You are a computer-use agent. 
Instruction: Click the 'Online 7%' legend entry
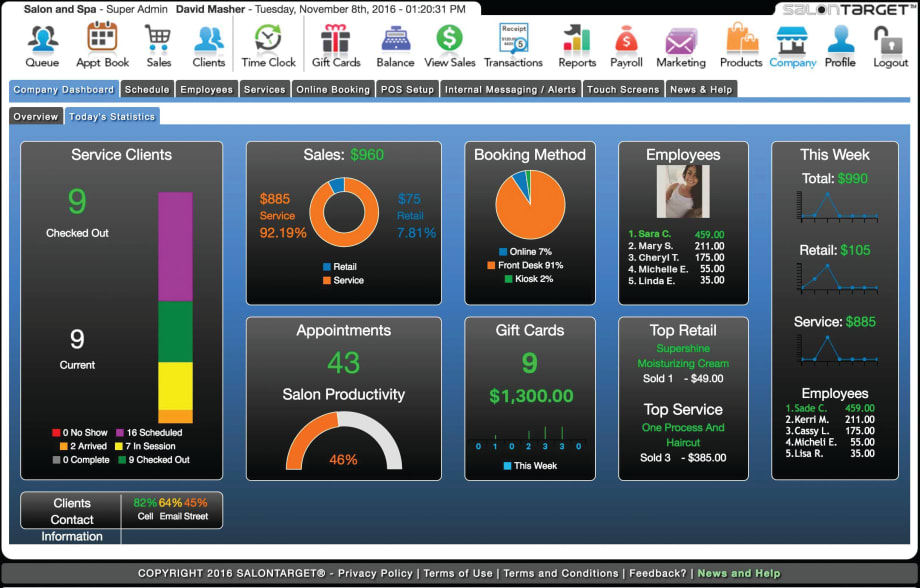click(525, 252)
